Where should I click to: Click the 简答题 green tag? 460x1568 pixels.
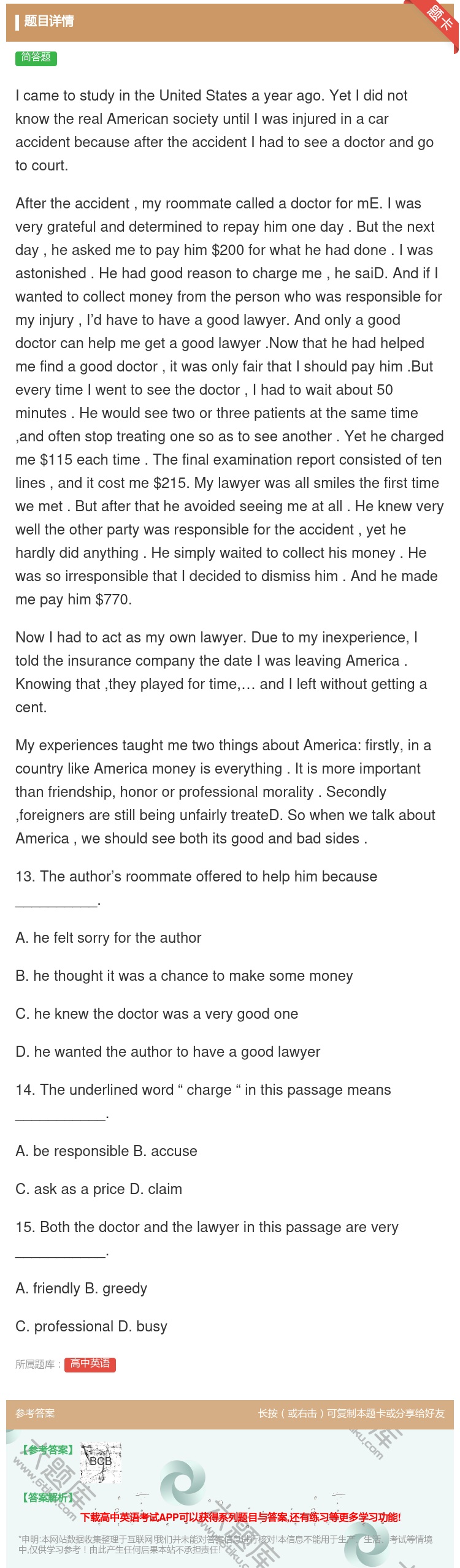(x=36, y=58)
